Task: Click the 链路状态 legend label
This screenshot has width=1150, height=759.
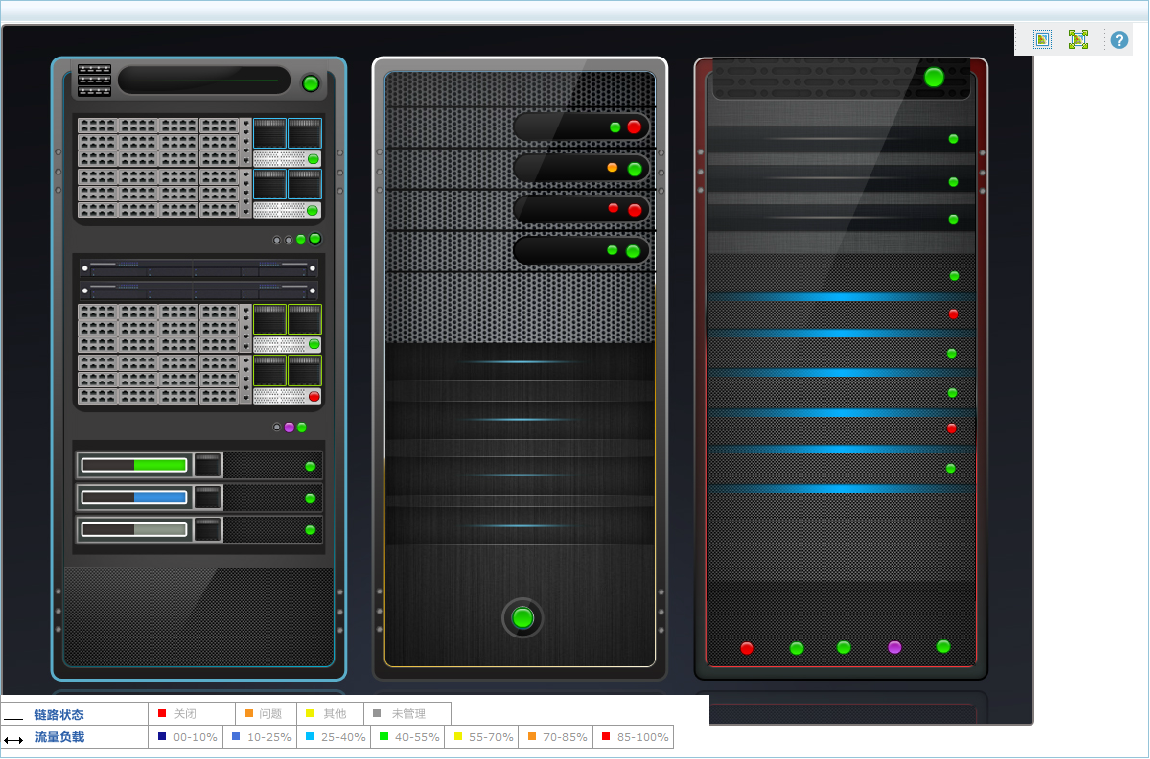Action: (x=59, y=715)
